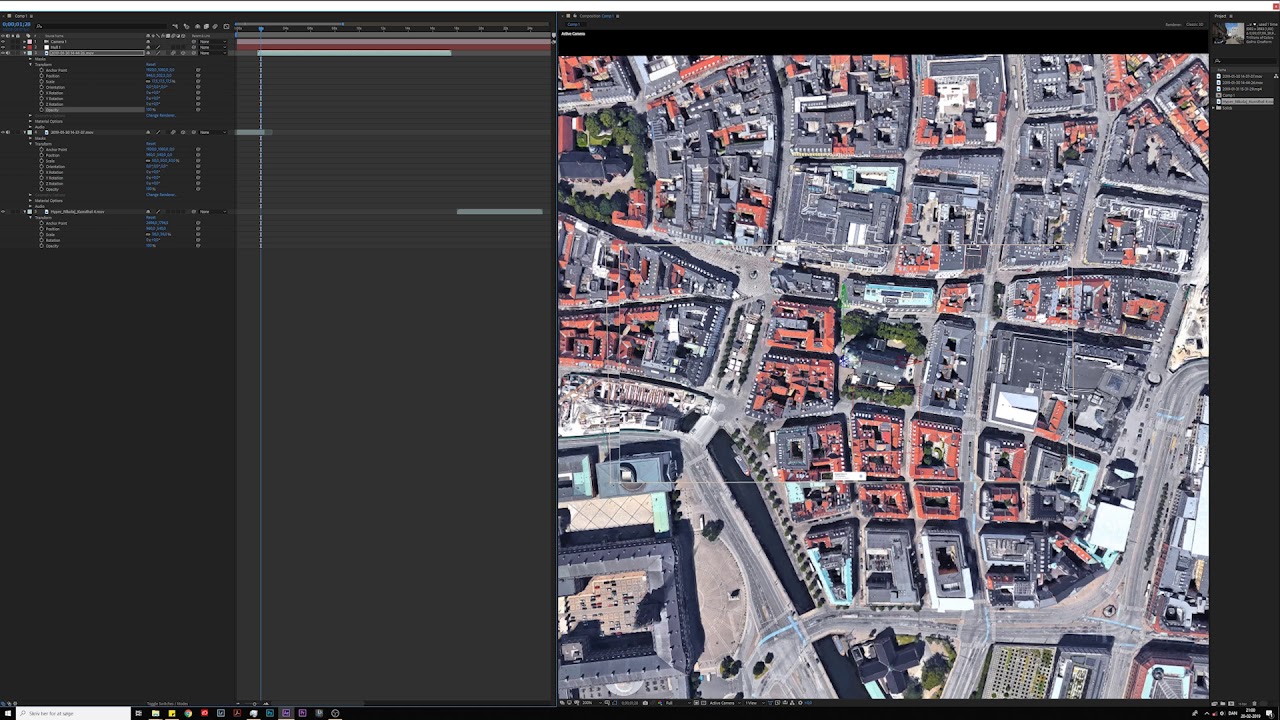Image resolution: width=1280 pixels, height=720 pixels.
Task: Open the viewer magnification ratio dropdown
Action: pyautogui.click(x=590, y=703)
